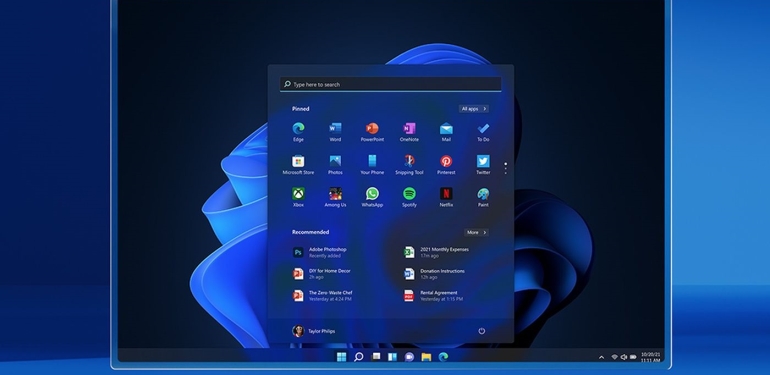Show hidden icons in system tray
This screenshot has width=770, height=375.
click(x=601, y=357)
